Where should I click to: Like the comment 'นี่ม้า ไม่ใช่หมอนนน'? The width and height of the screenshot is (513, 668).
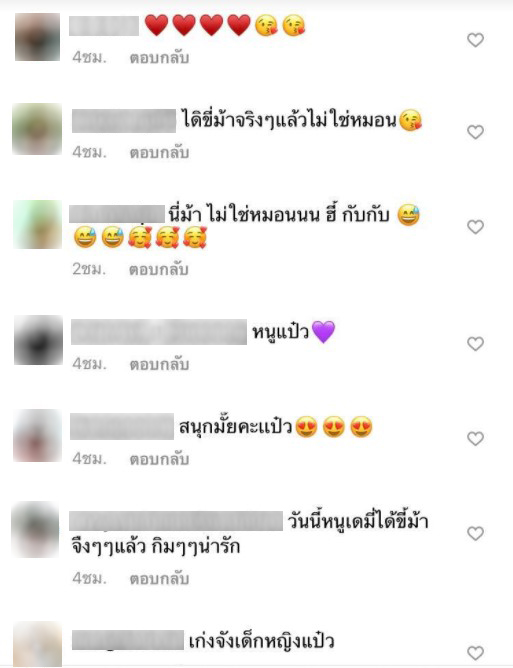tap(476, 227)
